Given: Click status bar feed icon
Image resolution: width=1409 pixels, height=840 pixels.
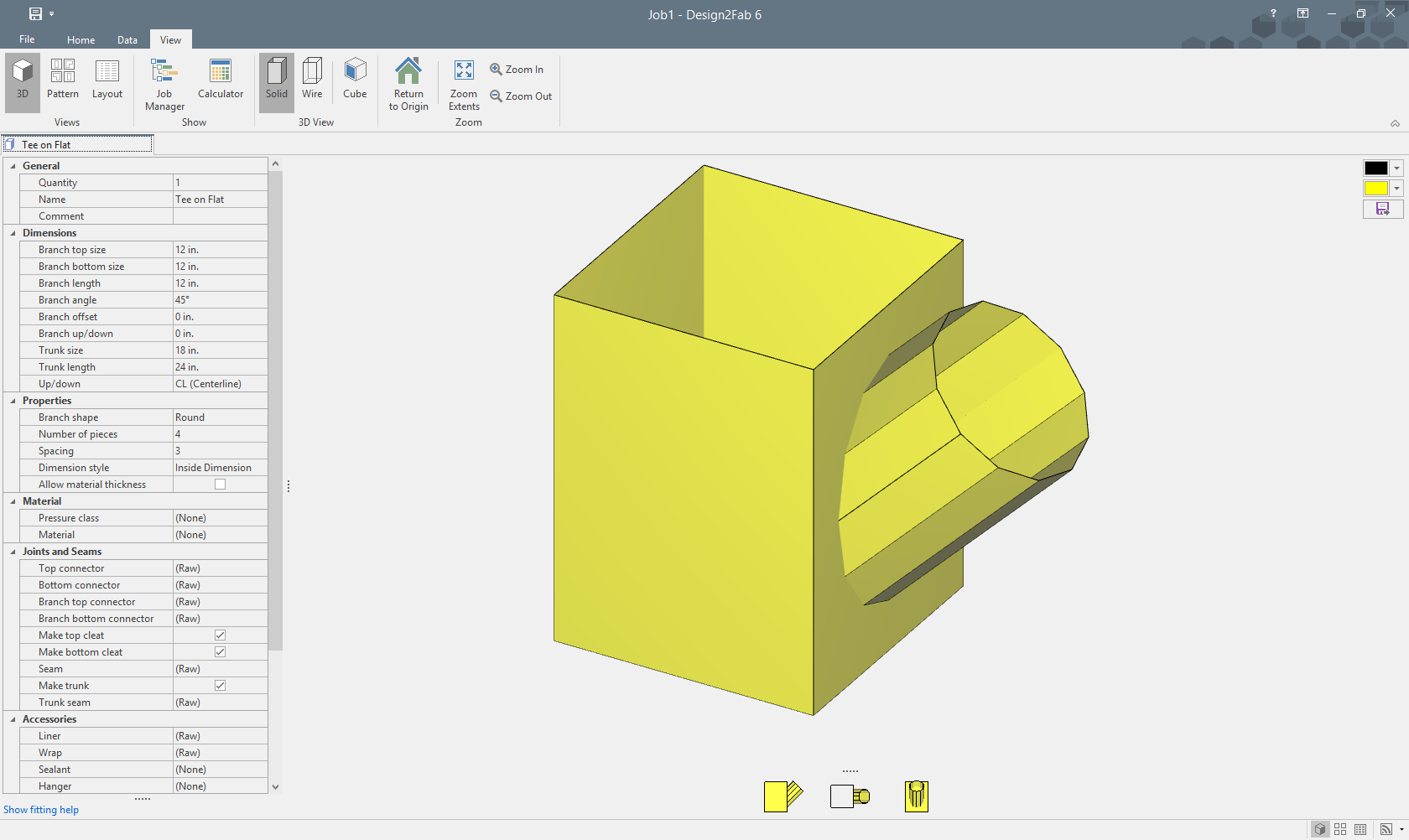Looking at the screenshot, I should click(x=1386, y=829).
